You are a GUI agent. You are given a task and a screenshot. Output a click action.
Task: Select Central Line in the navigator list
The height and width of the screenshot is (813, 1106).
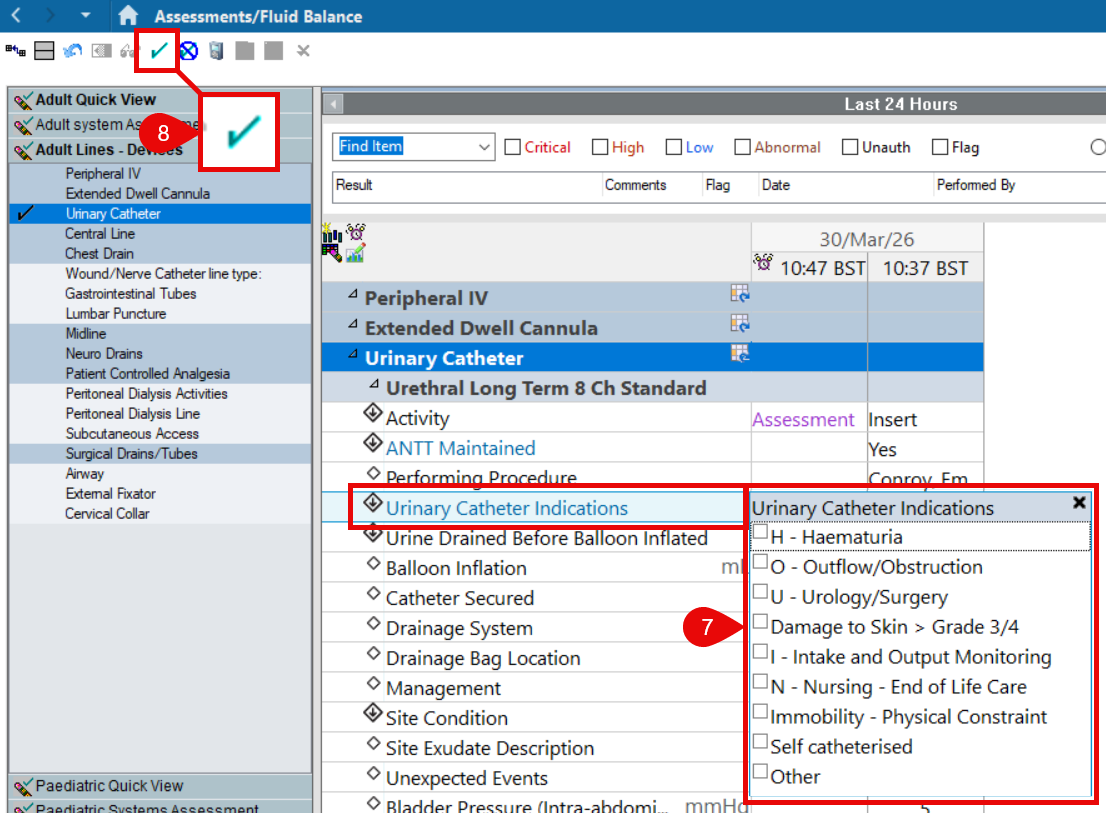click(100, 233)
